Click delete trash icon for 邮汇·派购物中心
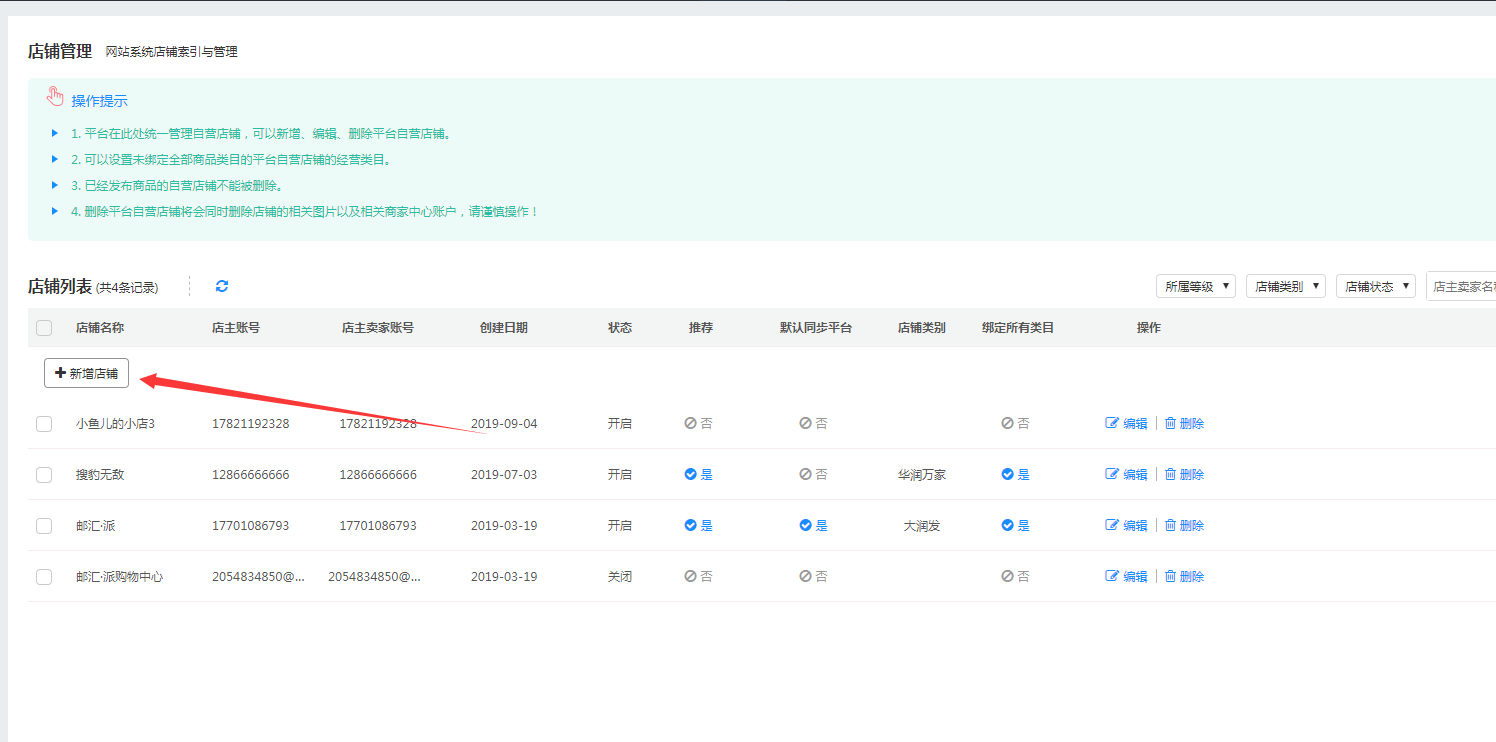 [1170, 576]
